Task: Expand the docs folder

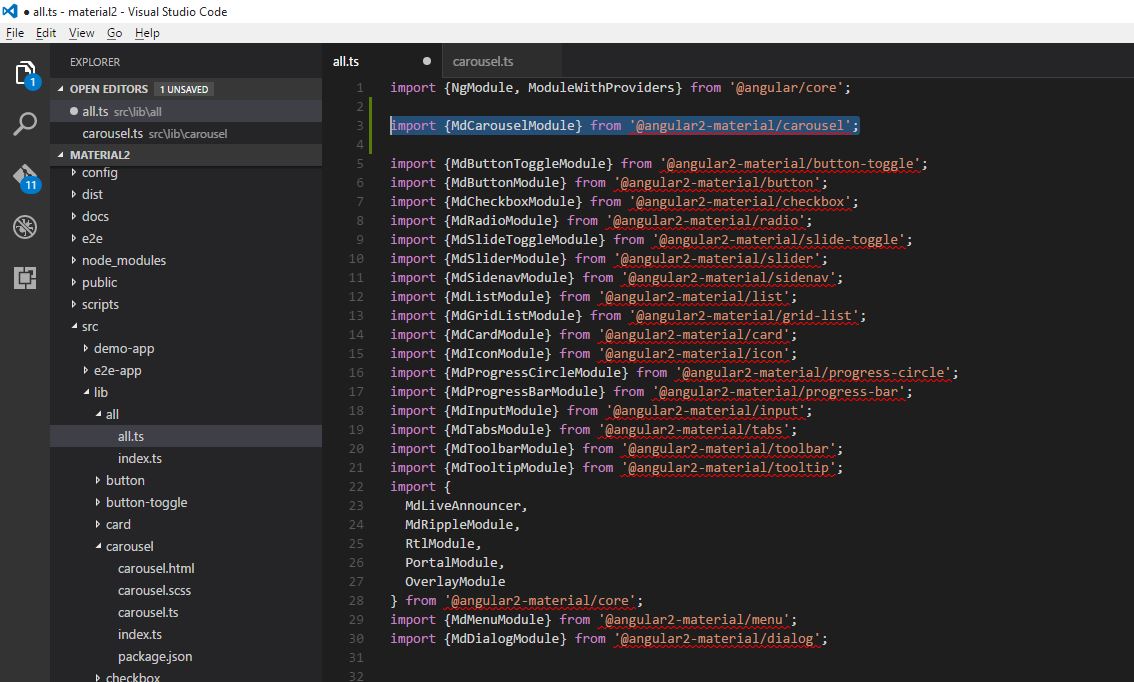Action: click(95, 216)
